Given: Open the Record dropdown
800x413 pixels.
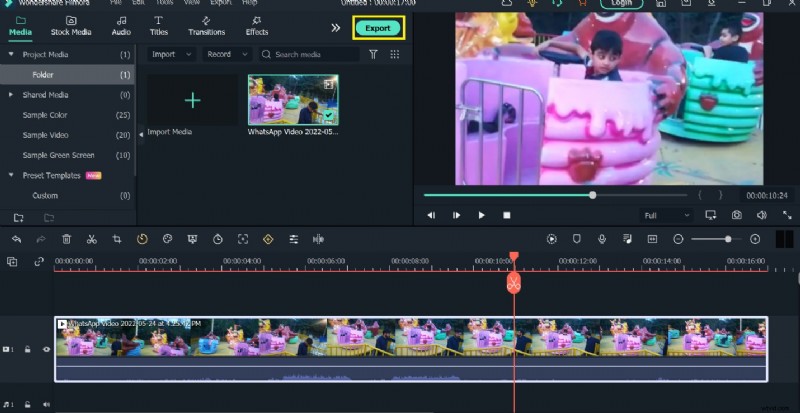Looking at the screenshot, I should coord(227,54).
